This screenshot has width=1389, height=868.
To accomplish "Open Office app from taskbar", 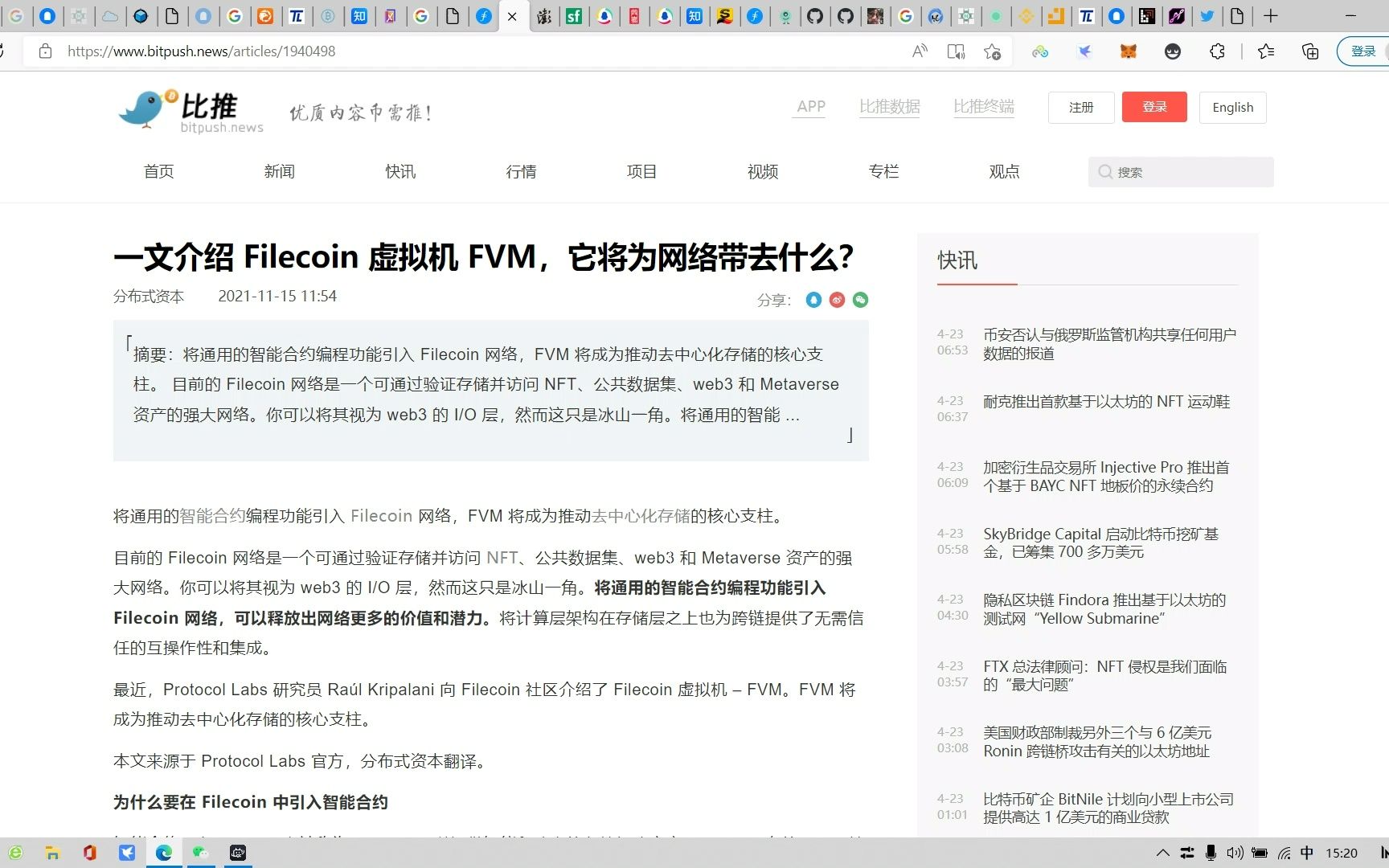I will [89, 853].
